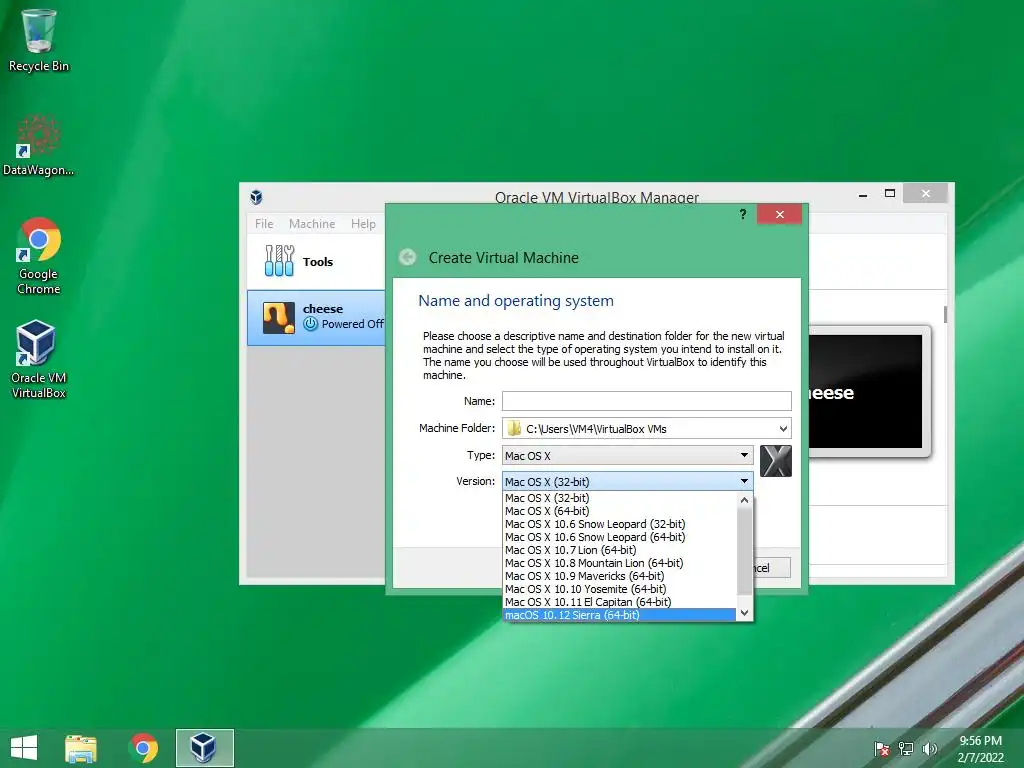Choose Mac OS X 10.8 Mountain Lion (64-bit)
The image size is (1024, 768).
pyautogui.click(x=620, y=563)
